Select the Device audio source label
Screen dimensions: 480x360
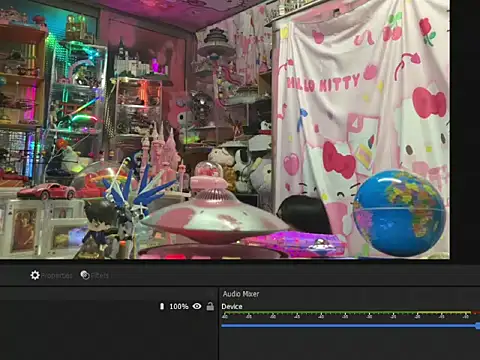tap(232, 306)
